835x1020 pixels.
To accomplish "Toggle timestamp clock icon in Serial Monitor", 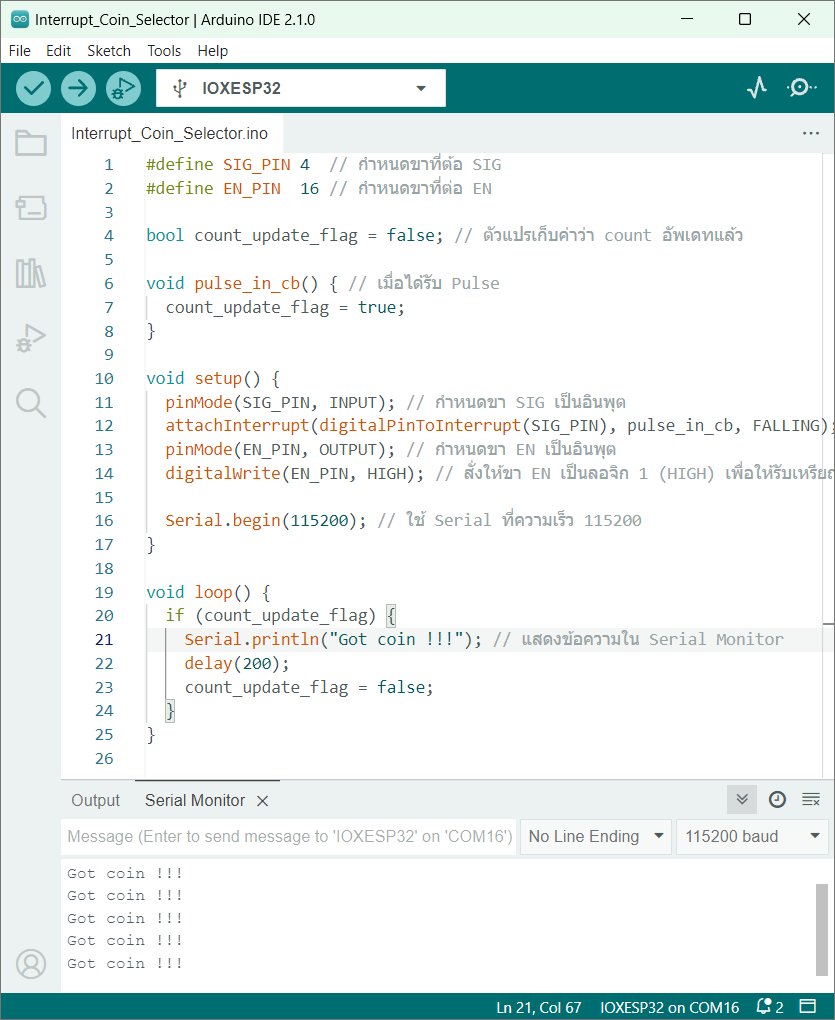I will pos(777,799).
